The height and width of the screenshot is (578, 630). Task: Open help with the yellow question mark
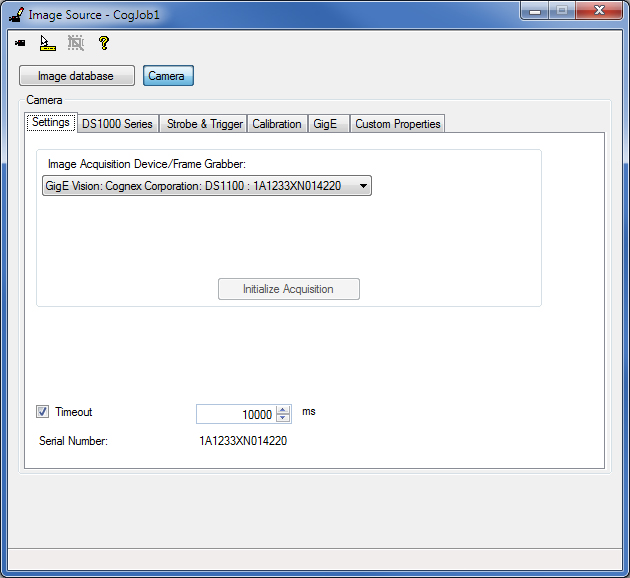(x=104, y=43)
